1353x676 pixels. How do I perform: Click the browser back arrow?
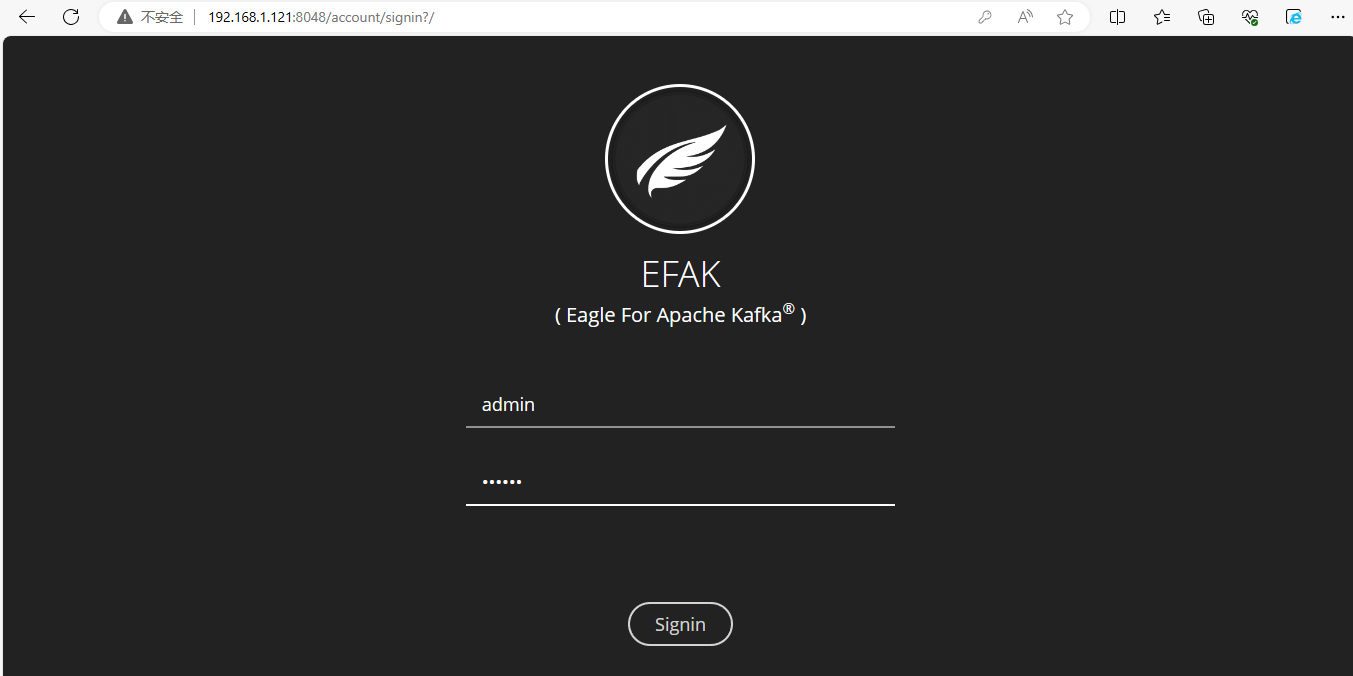27,17
